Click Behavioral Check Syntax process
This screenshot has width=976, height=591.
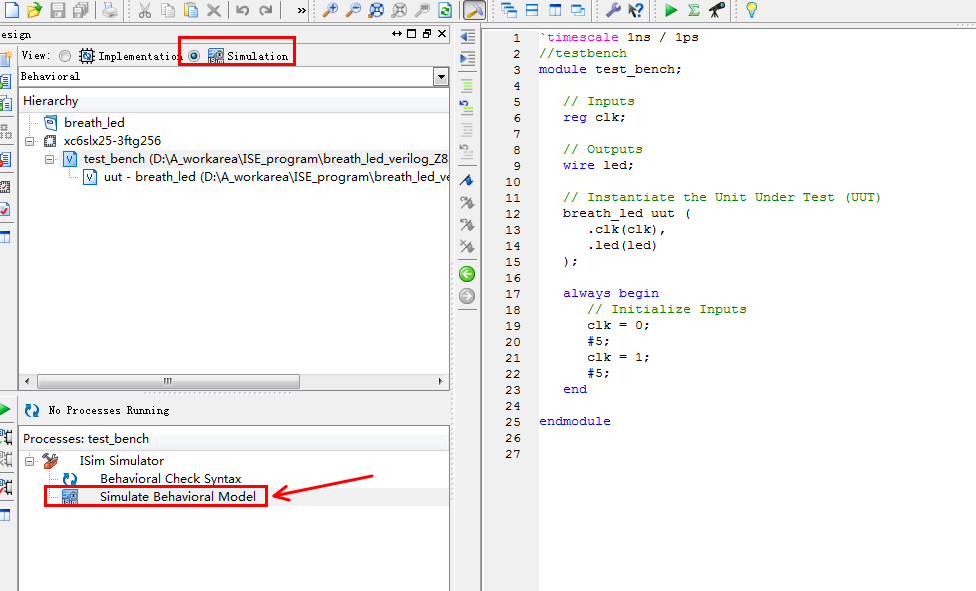170,479
